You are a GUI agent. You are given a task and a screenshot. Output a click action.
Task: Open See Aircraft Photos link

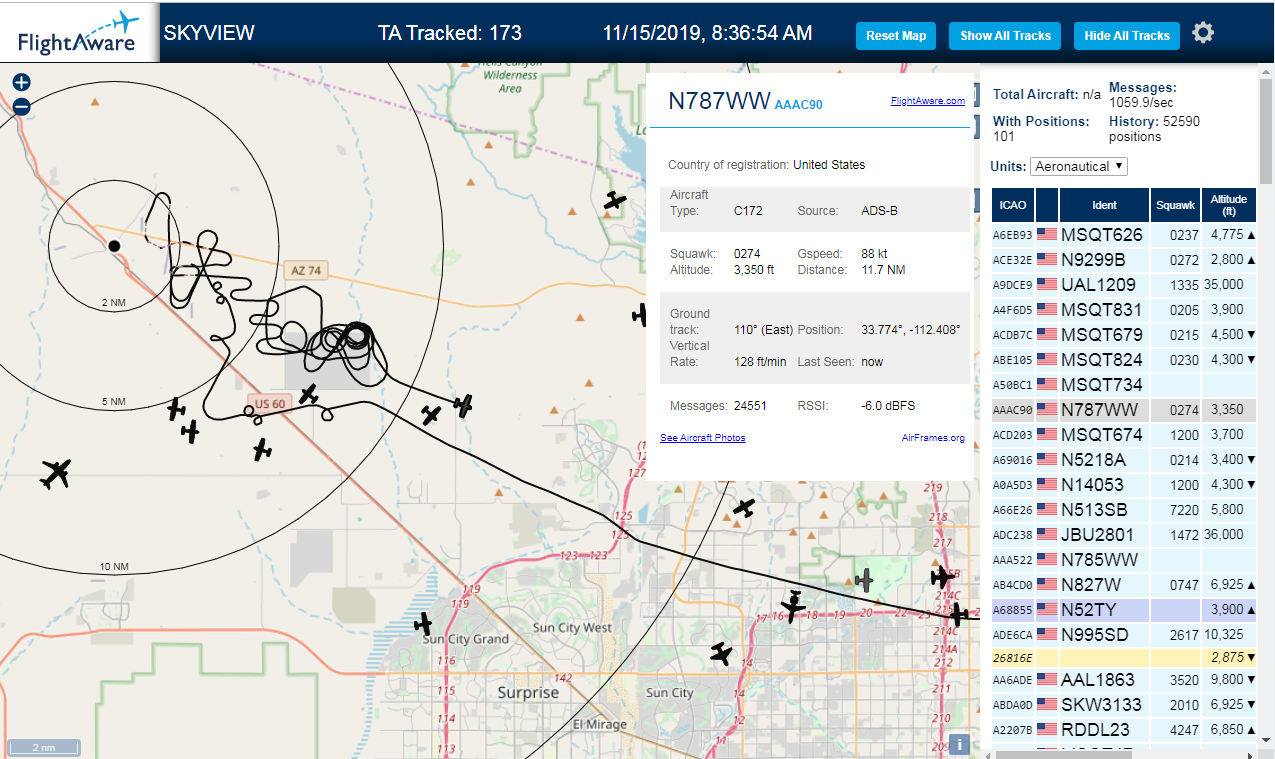click(702, 438)
